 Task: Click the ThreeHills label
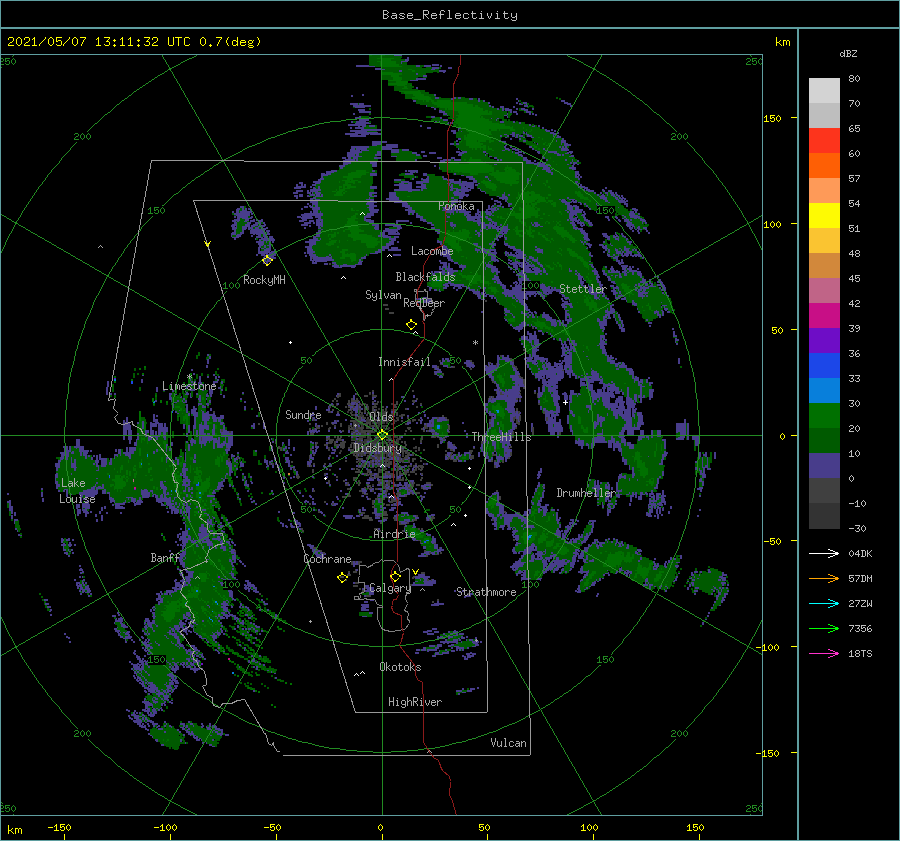[501, 437]
